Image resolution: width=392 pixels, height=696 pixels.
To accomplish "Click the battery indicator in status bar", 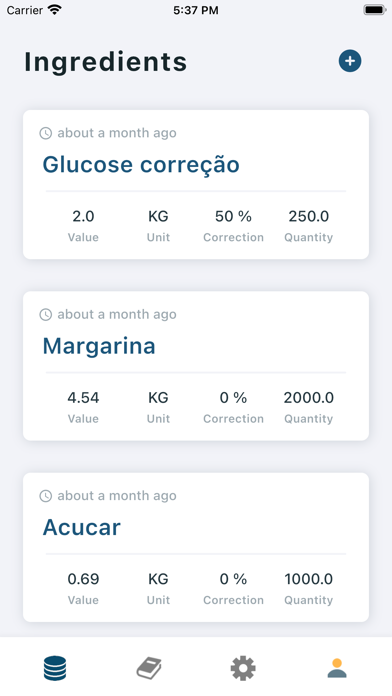I will point(375,10).
